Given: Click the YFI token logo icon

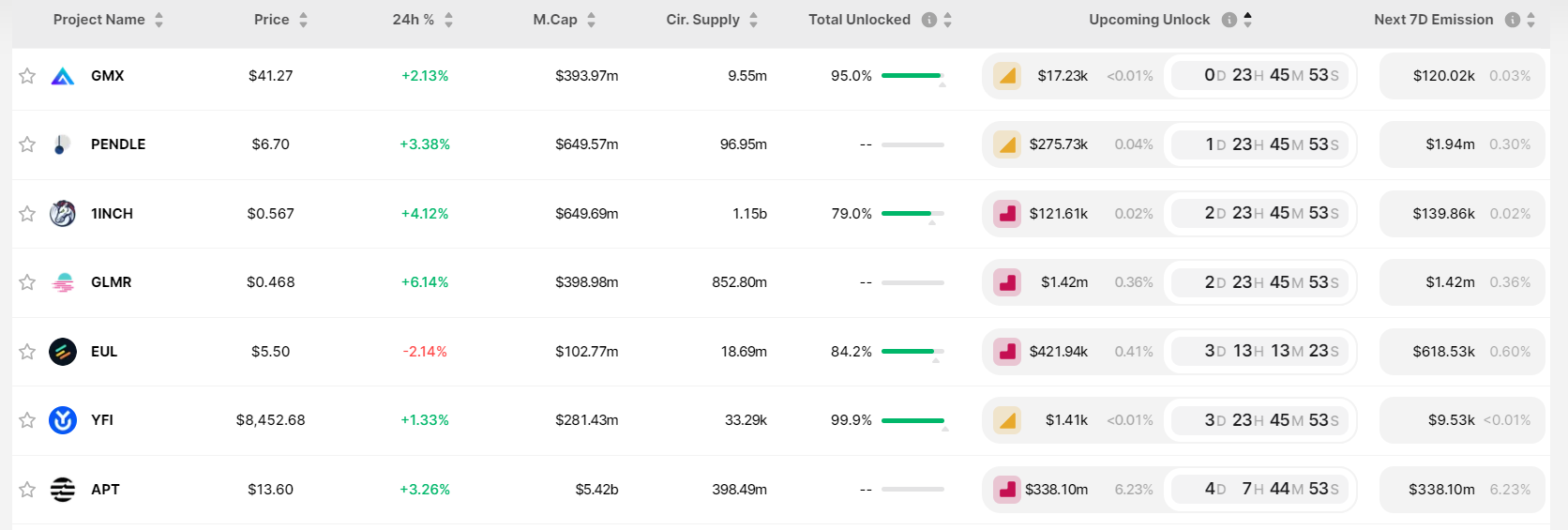Looking at the screenshot, I should (x=63, y=420).
